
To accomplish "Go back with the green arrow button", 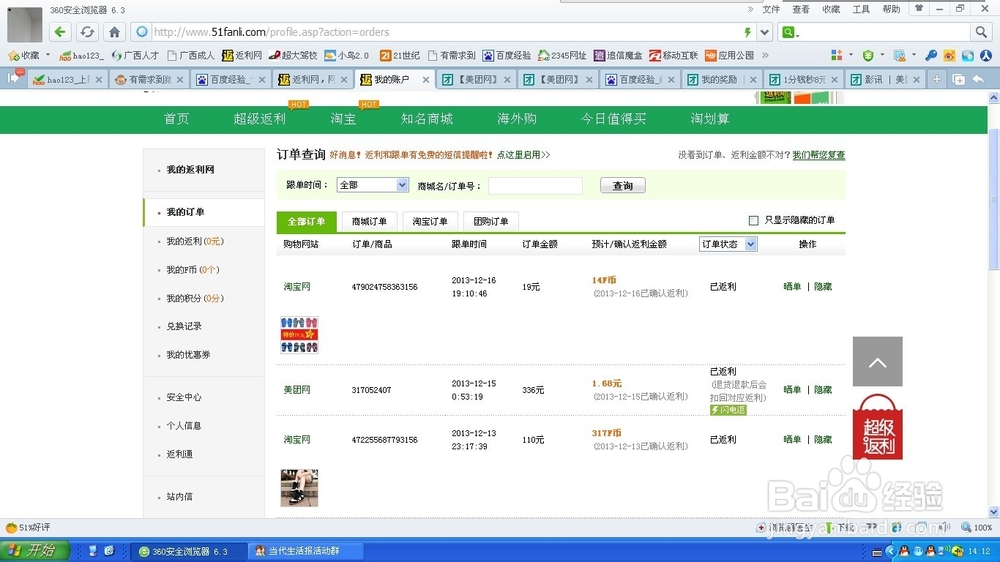I will (x=60, y=32).
